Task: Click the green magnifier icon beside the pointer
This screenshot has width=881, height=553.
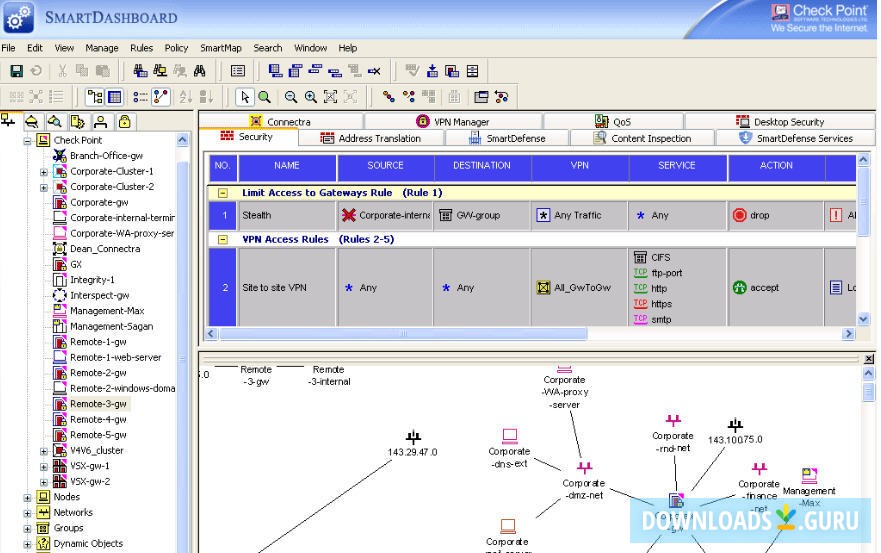Action: [265, 97]
